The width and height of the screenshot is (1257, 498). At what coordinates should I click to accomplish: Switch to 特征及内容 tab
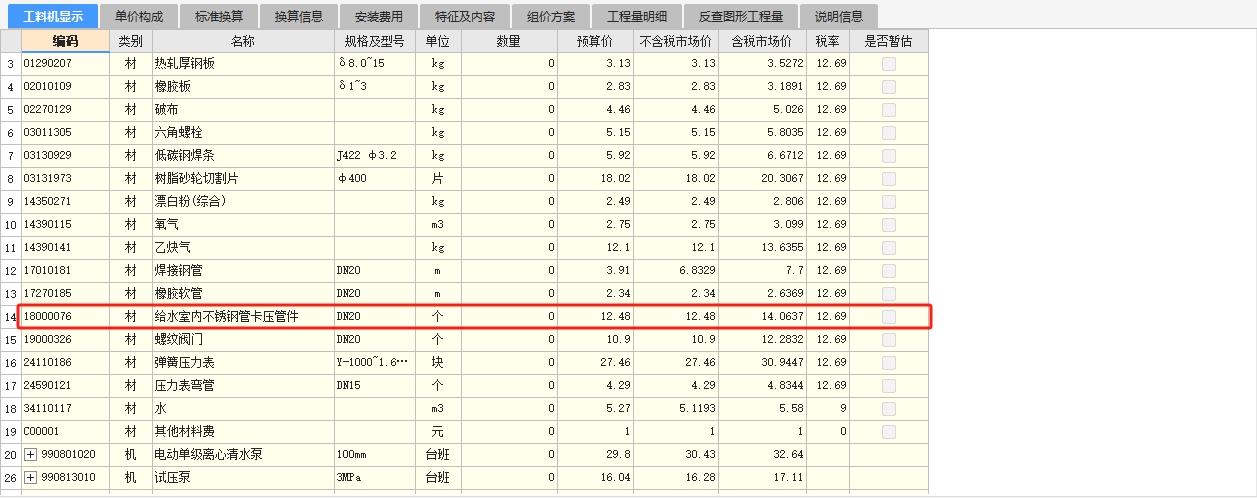pyautogui.click(x=464, y=16)
